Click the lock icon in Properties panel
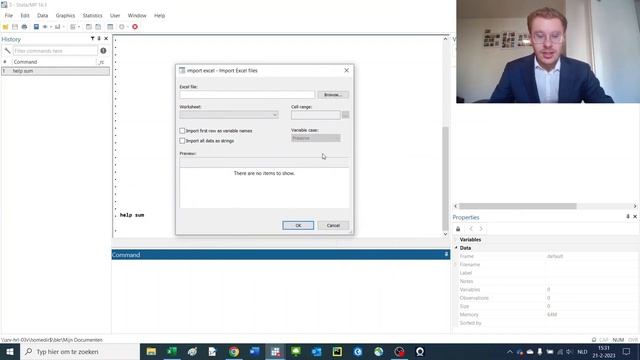The height and width of the screenshot is (360, 640). [458, 229]
